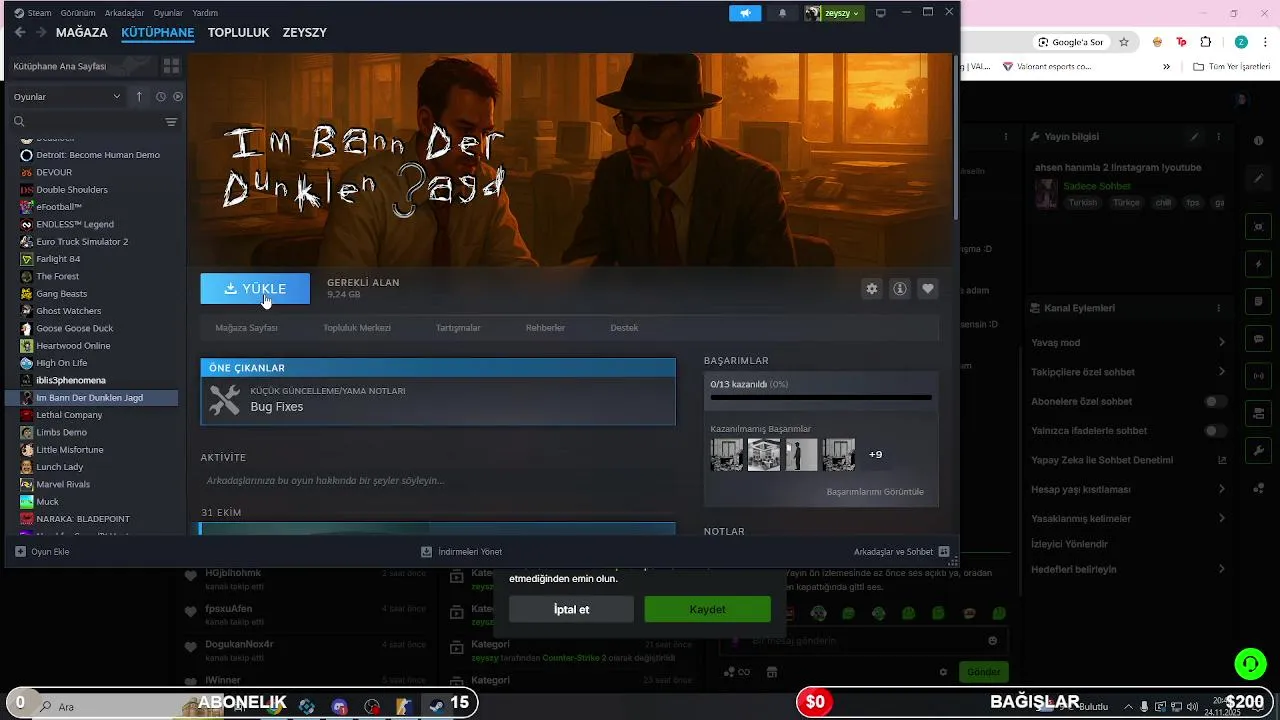Open the Oyunlar library filter dropdown
1280x720 pixels.
pyautogui.click(x=68, y=96)
